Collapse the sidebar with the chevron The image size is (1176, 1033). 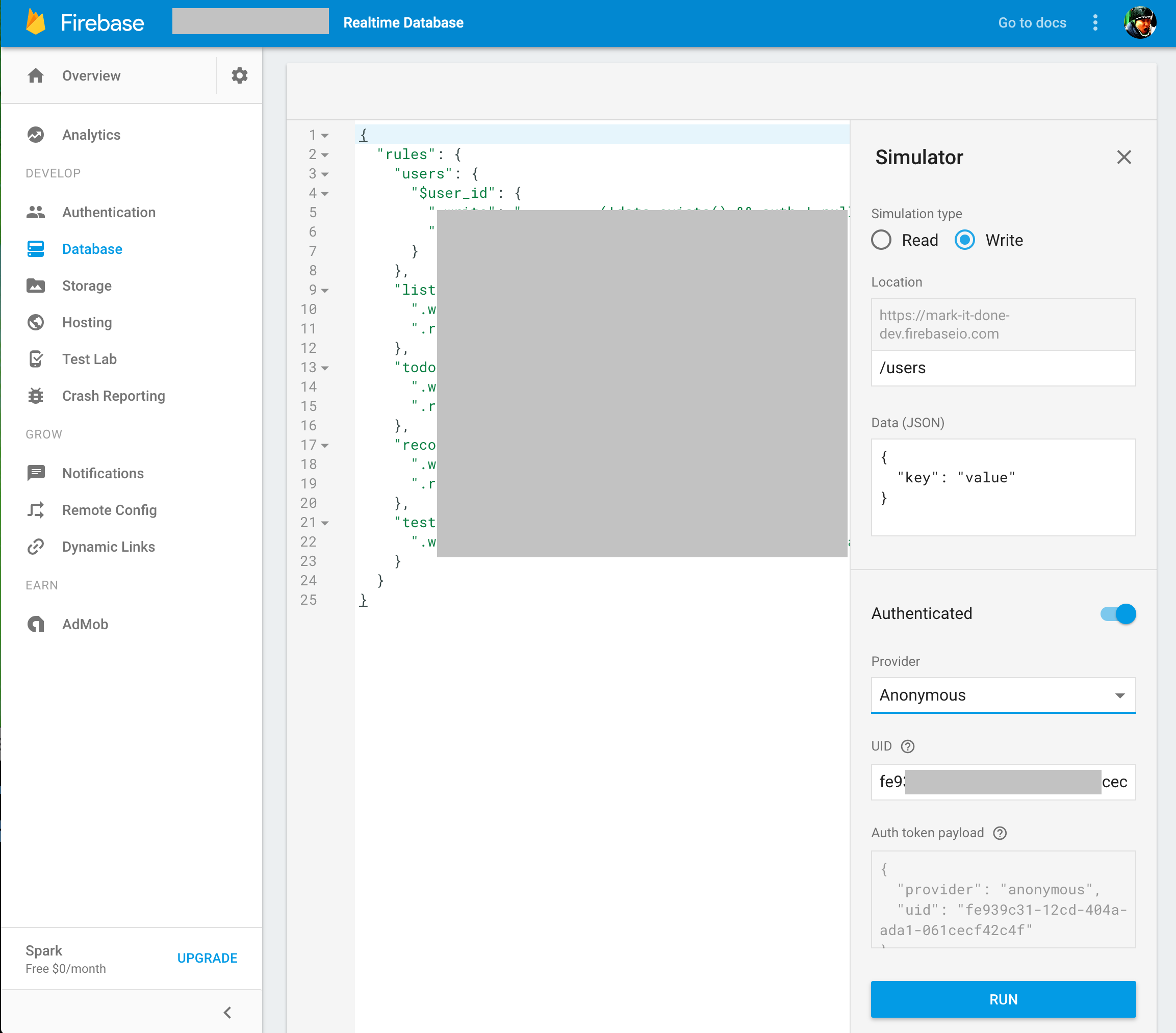click(227, 1012)
